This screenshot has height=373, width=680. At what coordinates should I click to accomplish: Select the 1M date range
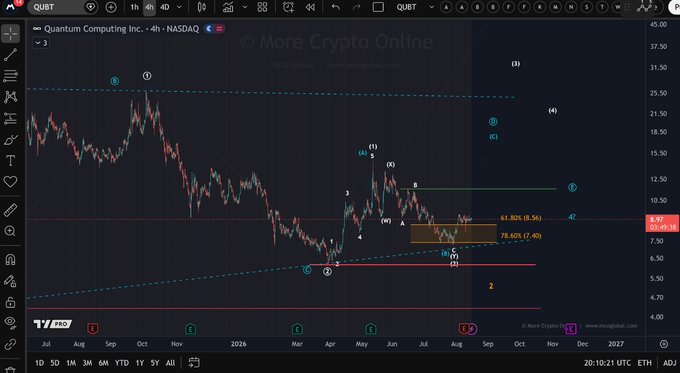pyautogui.click(x=71, y=363)
